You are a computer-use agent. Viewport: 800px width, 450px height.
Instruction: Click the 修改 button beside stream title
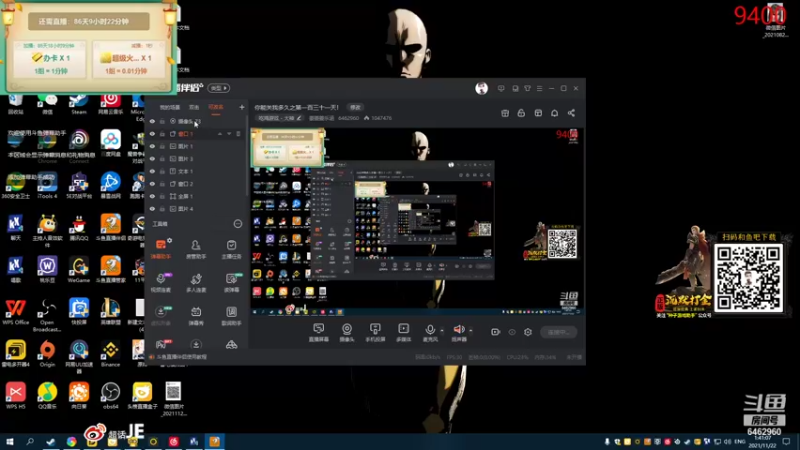[355, 107]
